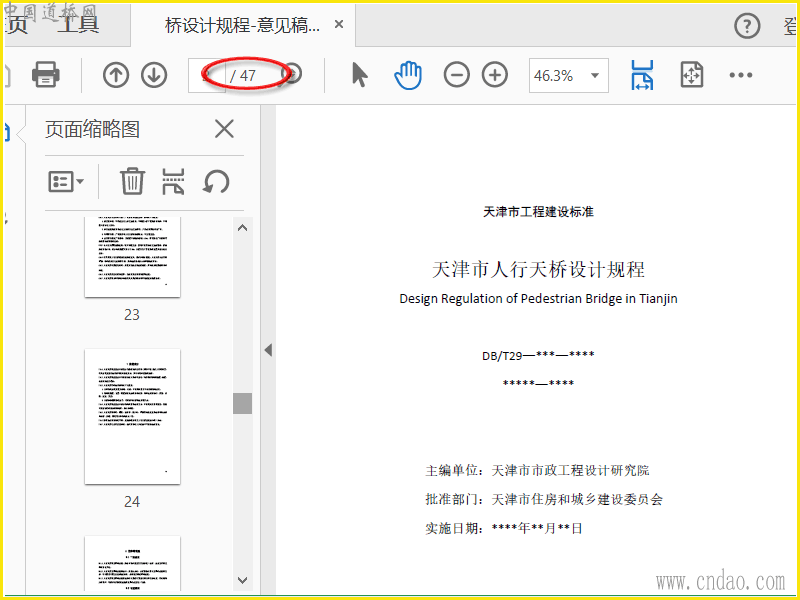The image size is (800, 600).
Task: Click the thumbnail scrollbar handle
Action: [243, 403]
